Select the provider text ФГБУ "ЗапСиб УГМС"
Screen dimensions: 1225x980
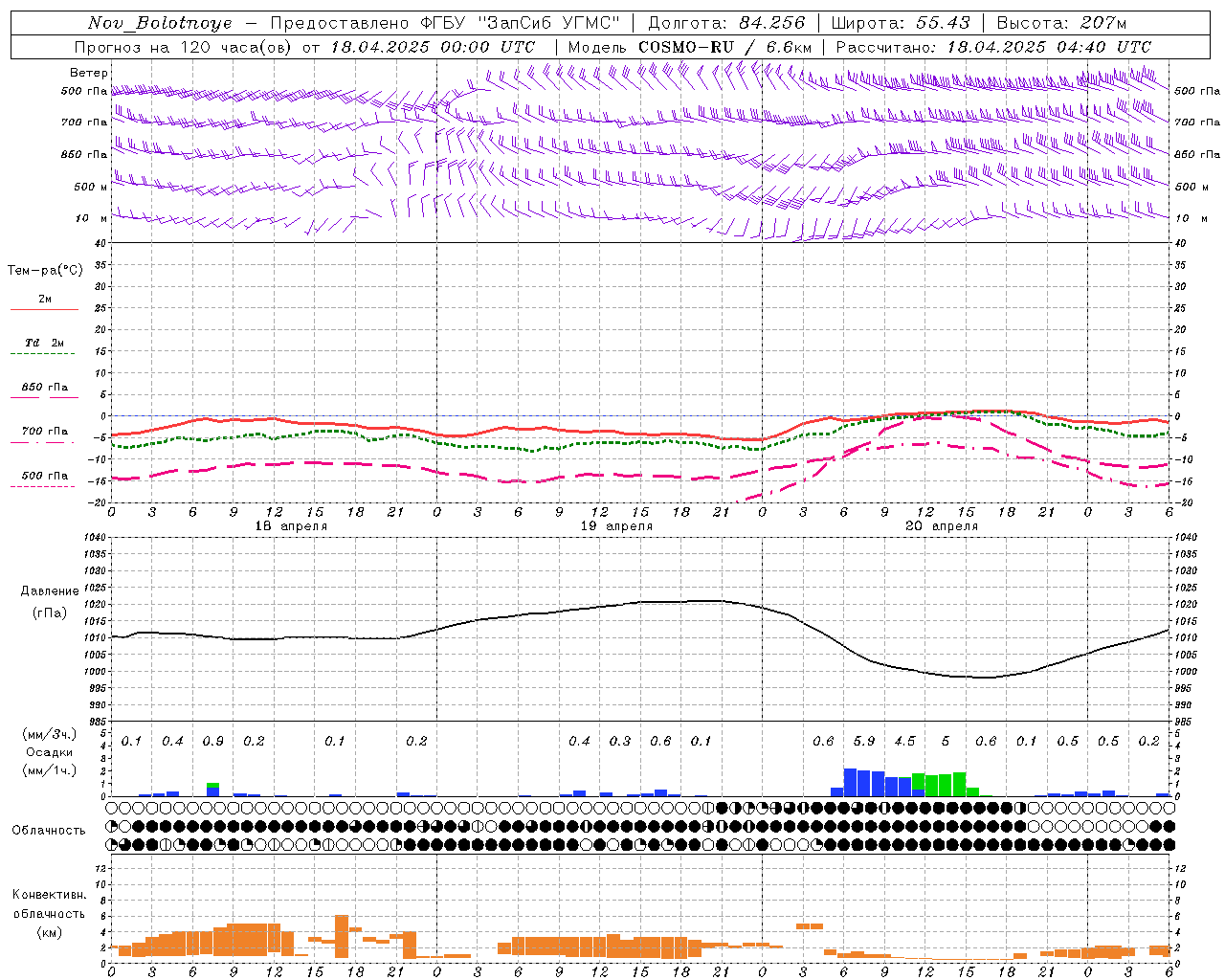pos(519,23)
